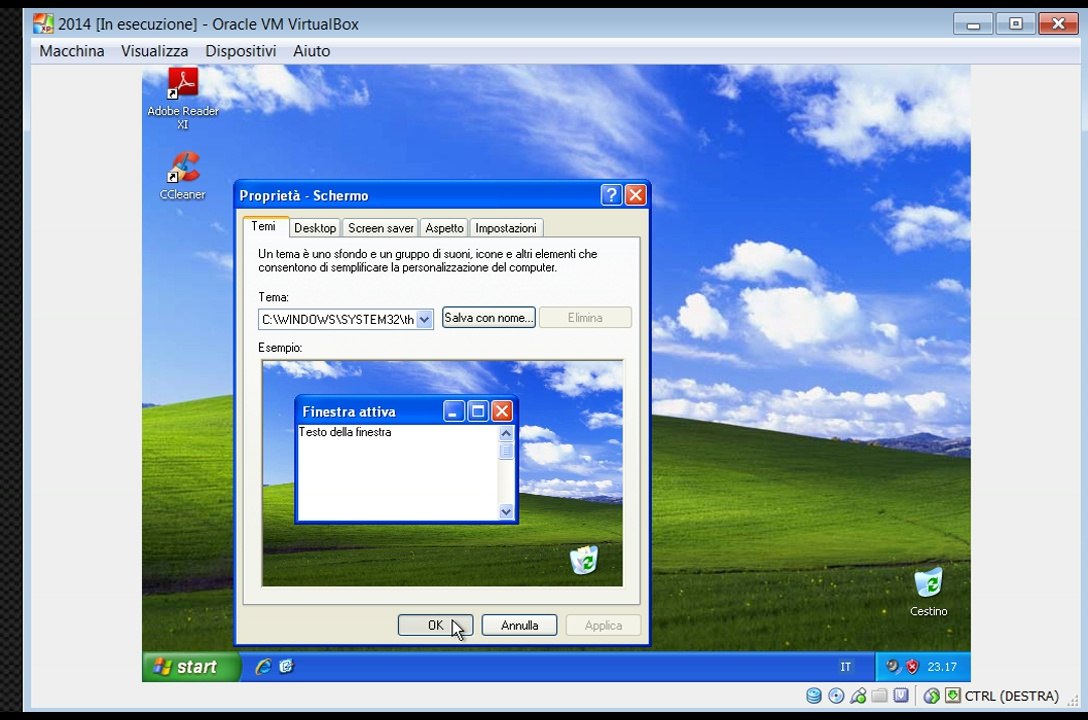Click VirtualBox mouse integration status icon
The height and width of the screenshot is (720, 1088).
pos(932,696)
